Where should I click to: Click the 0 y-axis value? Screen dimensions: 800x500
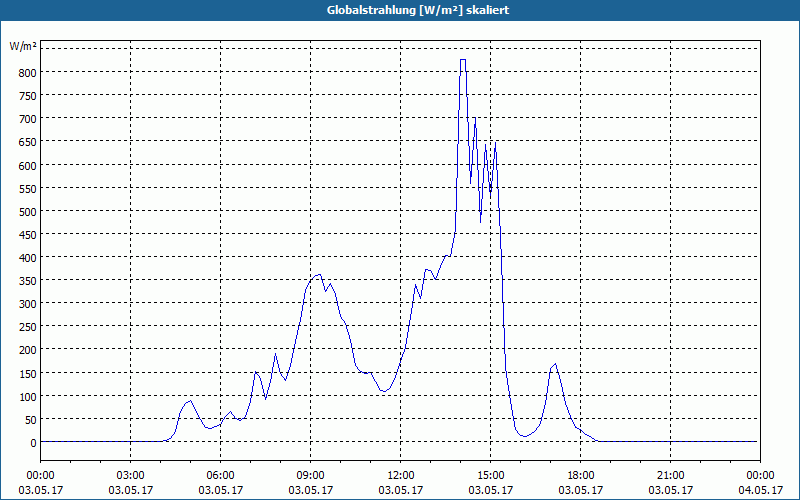coord(34,443)
